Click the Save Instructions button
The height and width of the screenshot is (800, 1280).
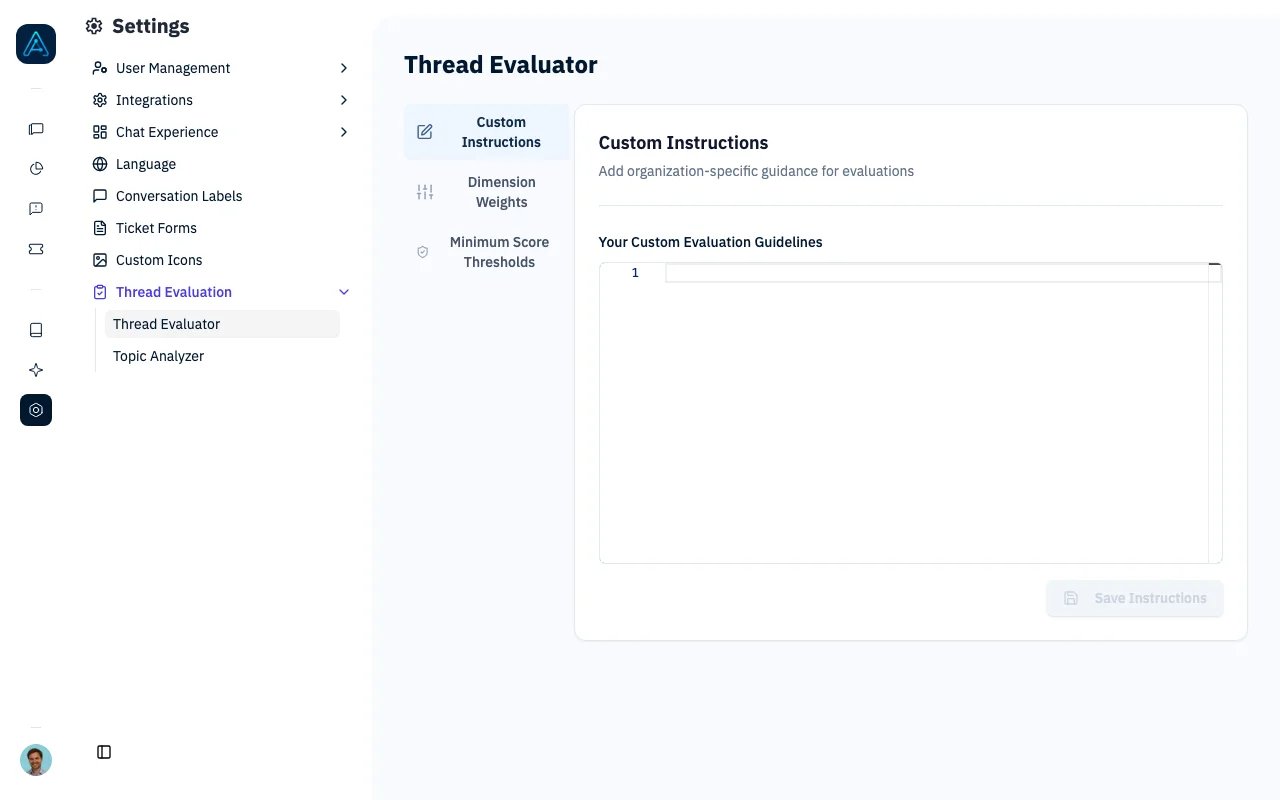(1135, 598)
